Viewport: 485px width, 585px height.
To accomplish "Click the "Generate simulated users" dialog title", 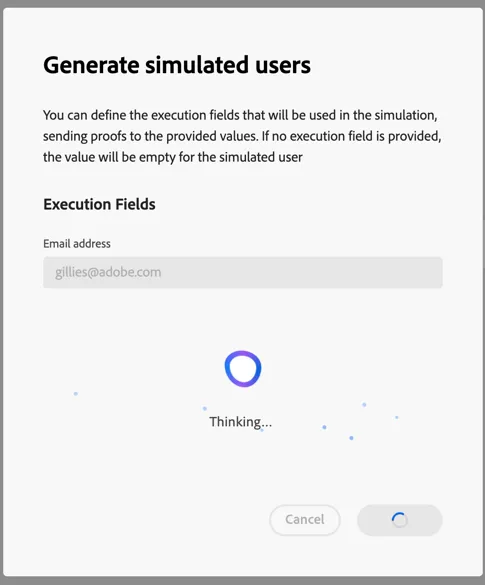I will 177,65.
